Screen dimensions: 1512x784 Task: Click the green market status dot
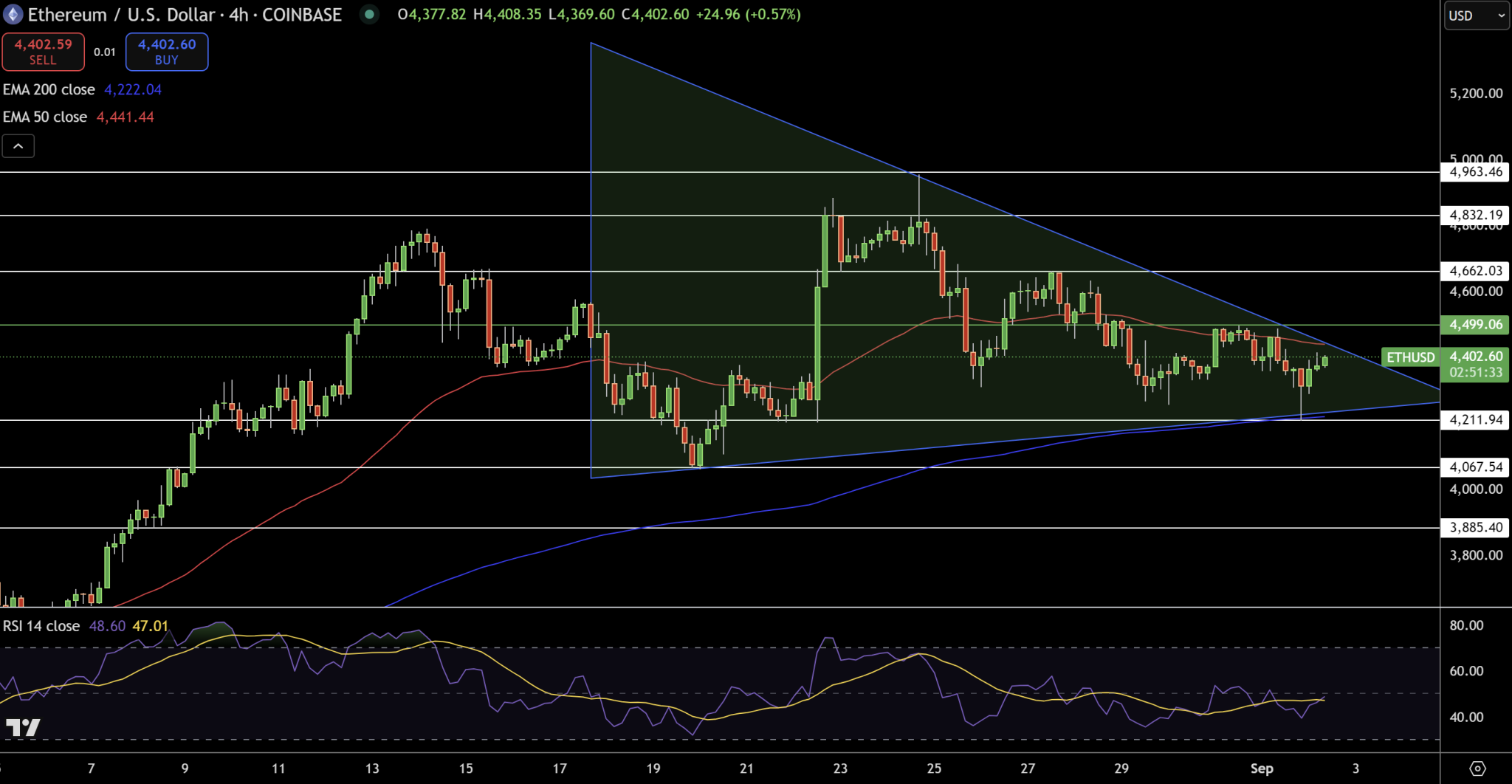click(369, 14)
